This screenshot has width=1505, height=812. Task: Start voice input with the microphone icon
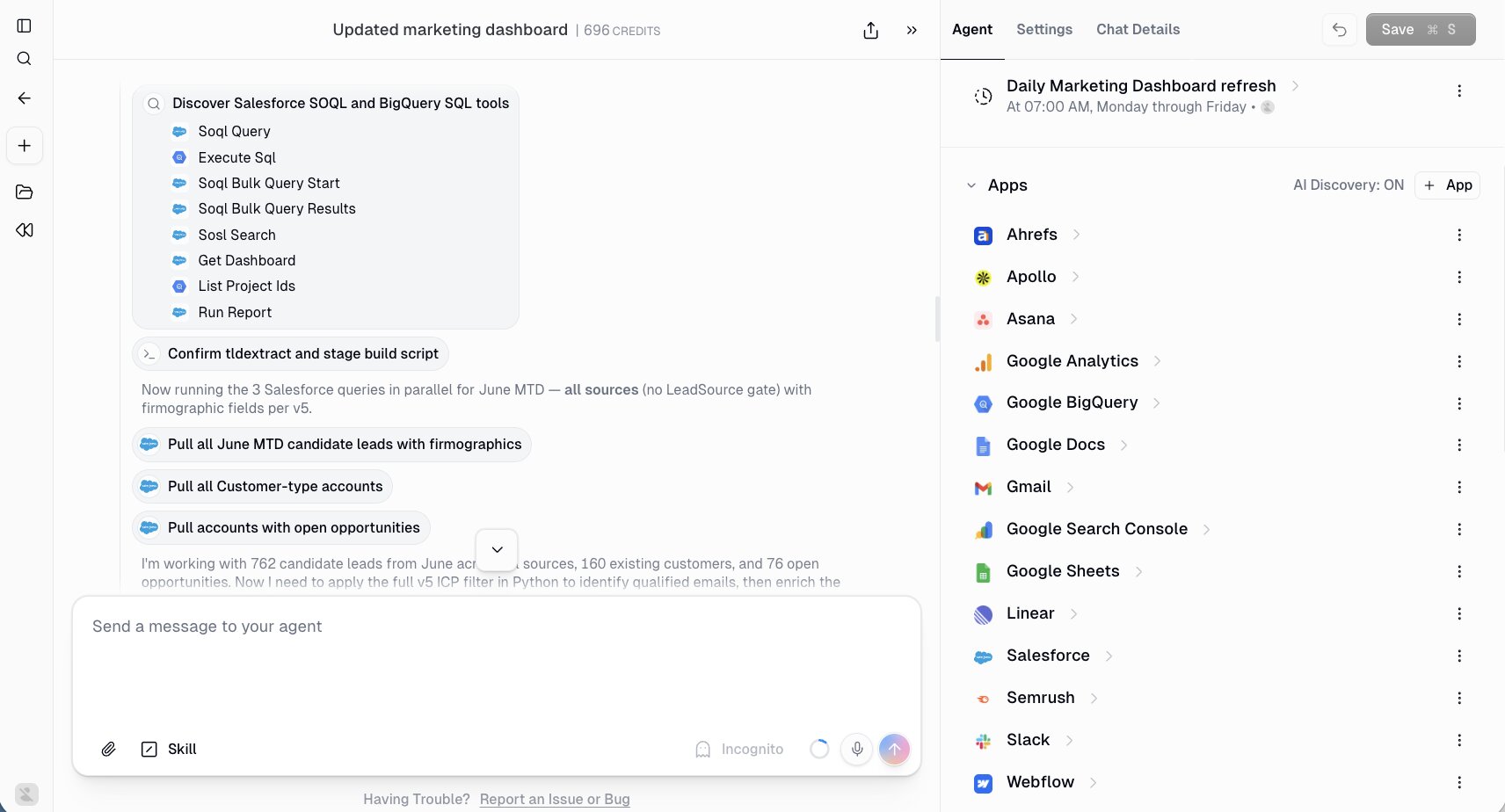point(857,749)
